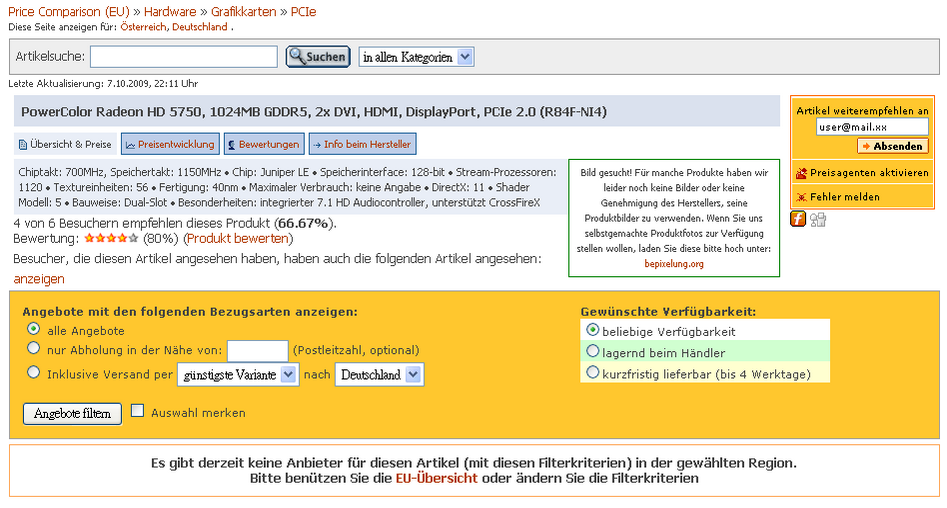Click the 'anzeigen' link
The width and height of the screenshot is (947, 508).
[x=39, y=278]
